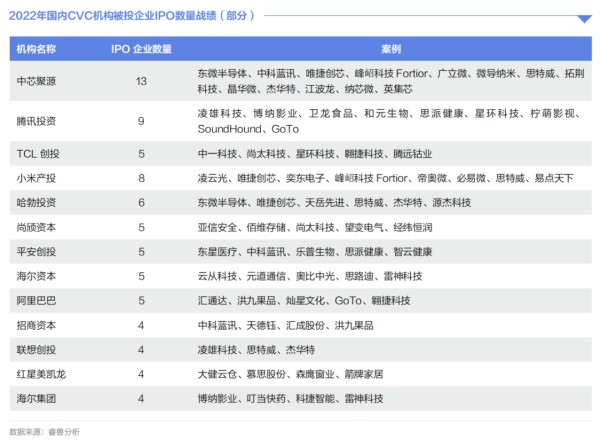This screenshot has width=600, height=447.
Task: Click the 海尔集团 cases starting '博纳影业、叮当快药'
Action: coord(290,398)
